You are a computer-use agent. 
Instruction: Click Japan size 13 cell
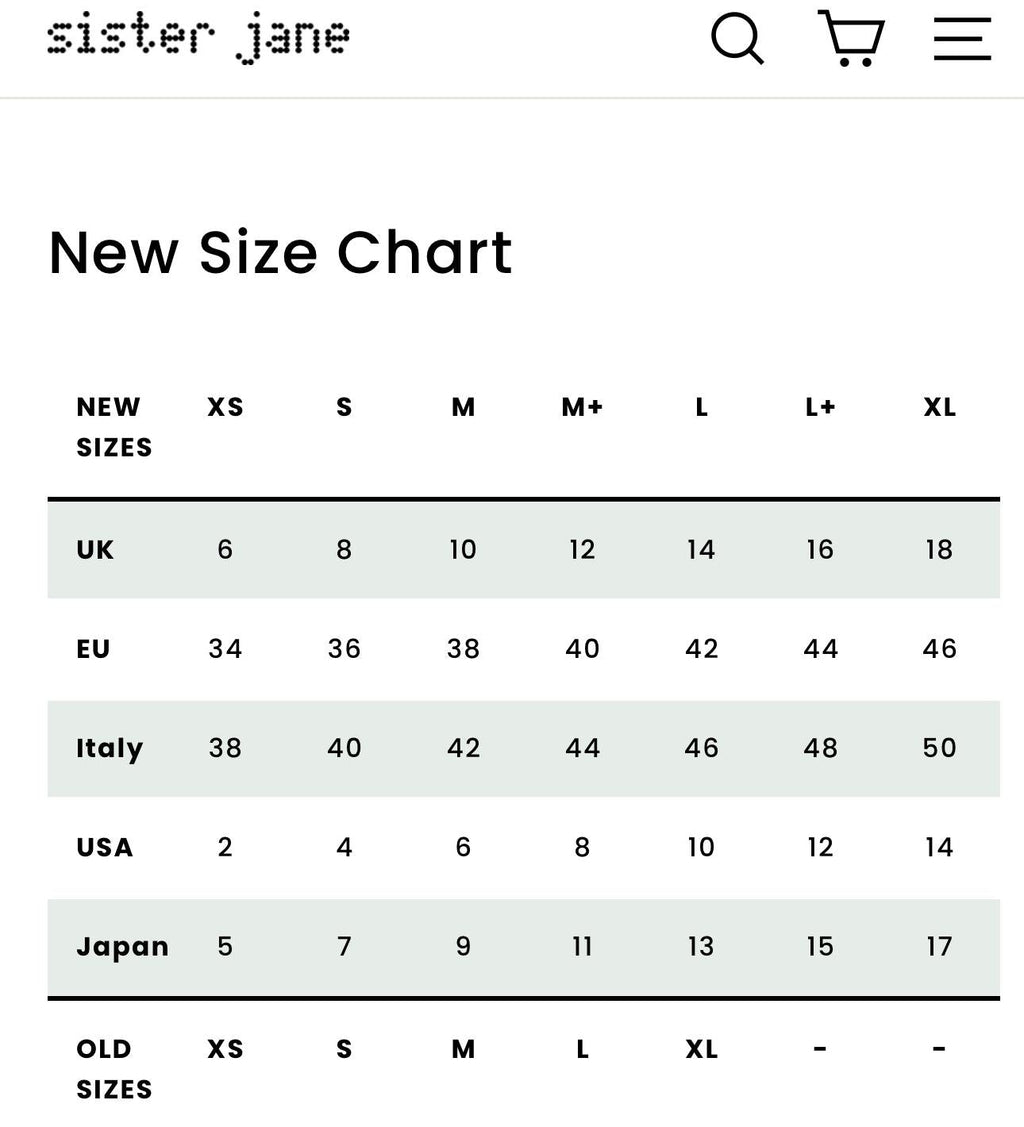[701, 947]
